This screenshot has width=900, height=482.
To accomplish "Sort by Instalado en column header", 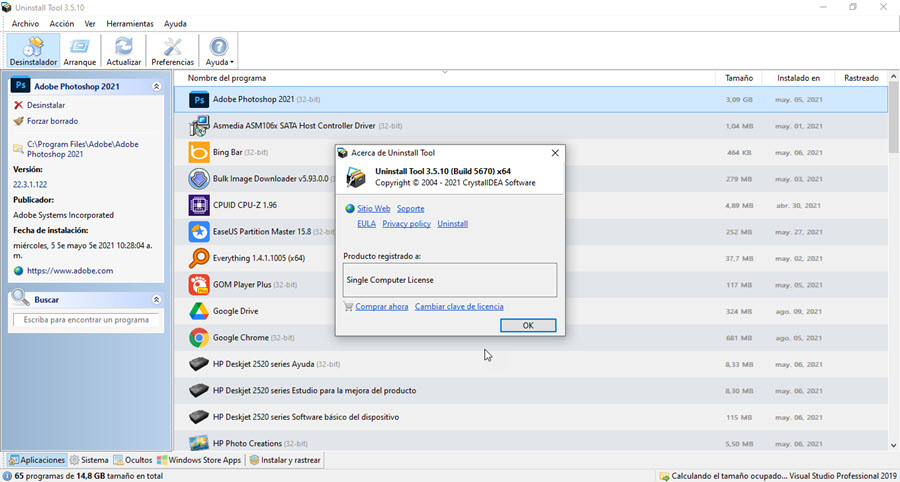I will 798,78.
